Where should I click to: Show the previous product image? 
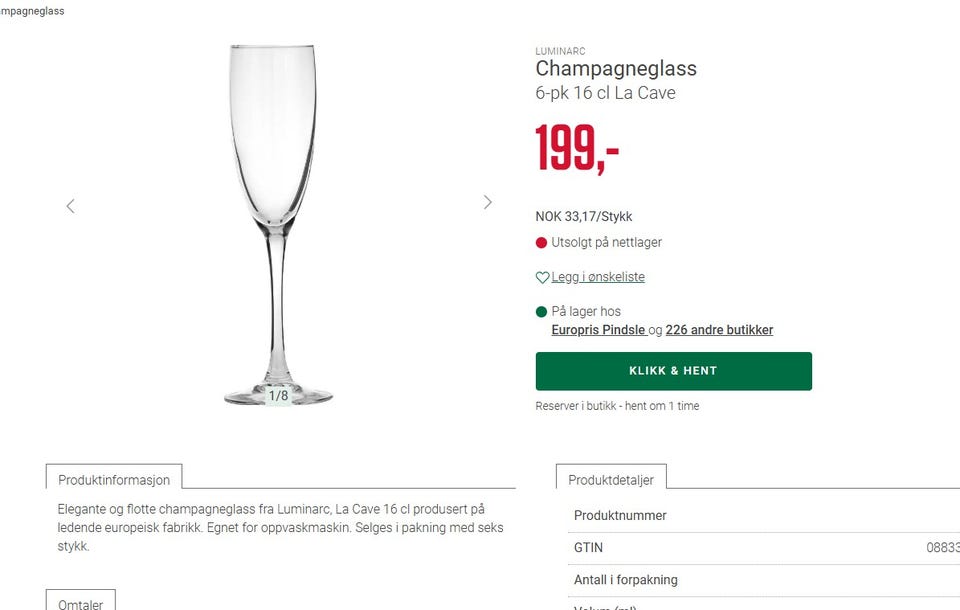(70, 206)
